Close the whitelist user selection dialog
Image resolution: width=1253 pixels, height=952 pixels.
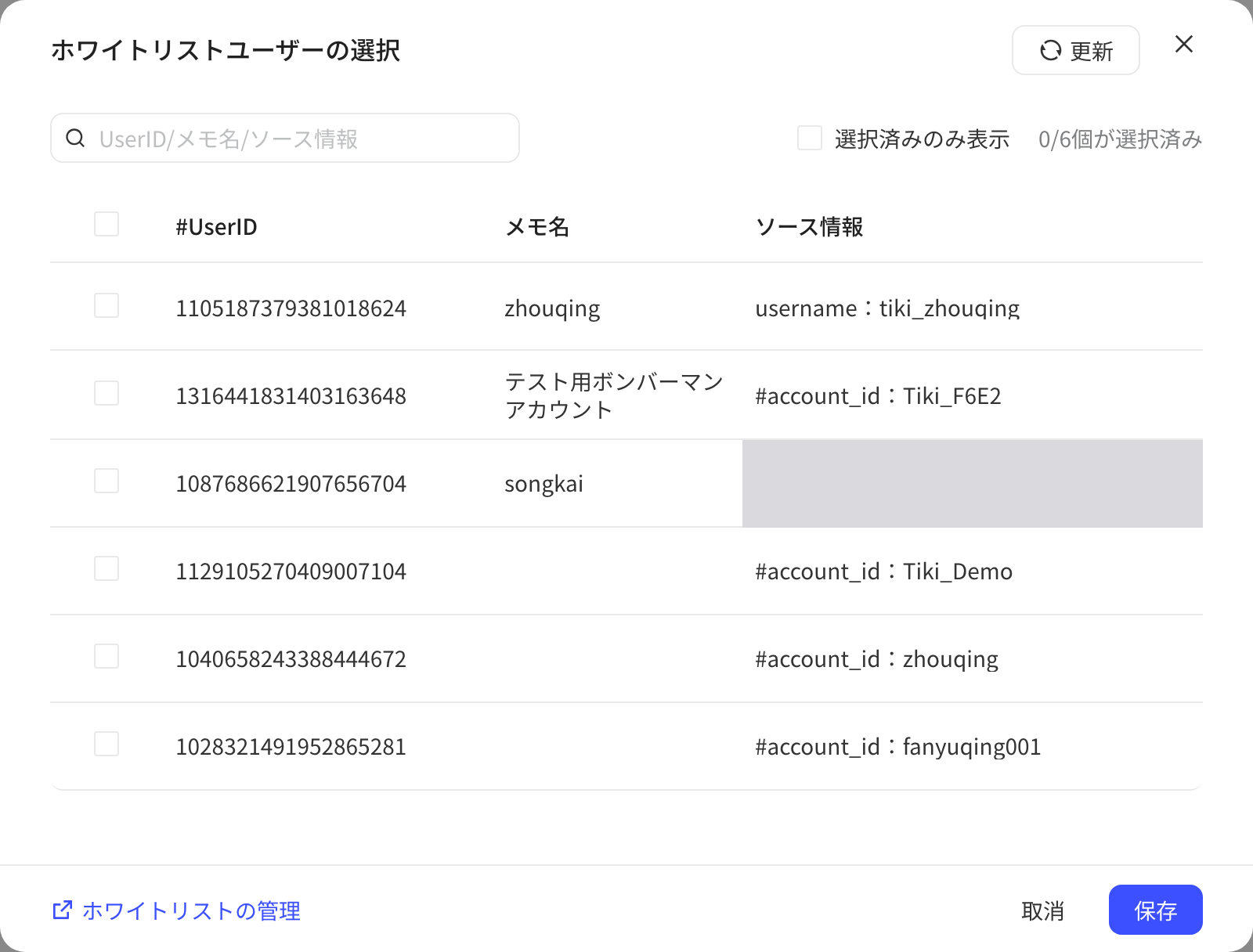(x=1184, y=45)
